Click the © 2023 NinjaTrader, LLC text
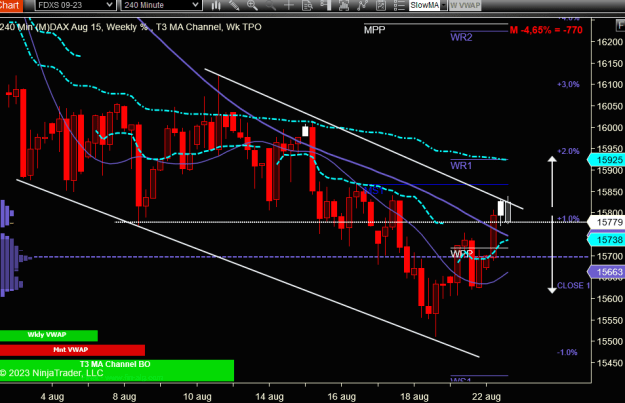 click(x=52, y=374)
